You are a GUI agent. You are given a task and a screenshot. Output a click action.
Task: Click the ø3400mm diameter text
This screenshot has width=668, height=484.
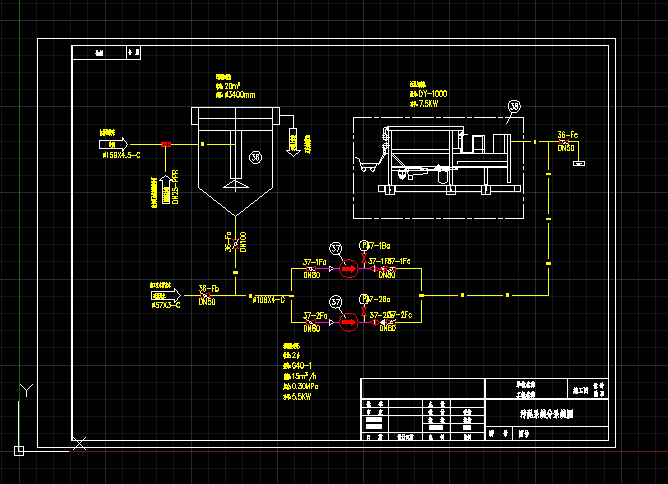coord(239,95)
